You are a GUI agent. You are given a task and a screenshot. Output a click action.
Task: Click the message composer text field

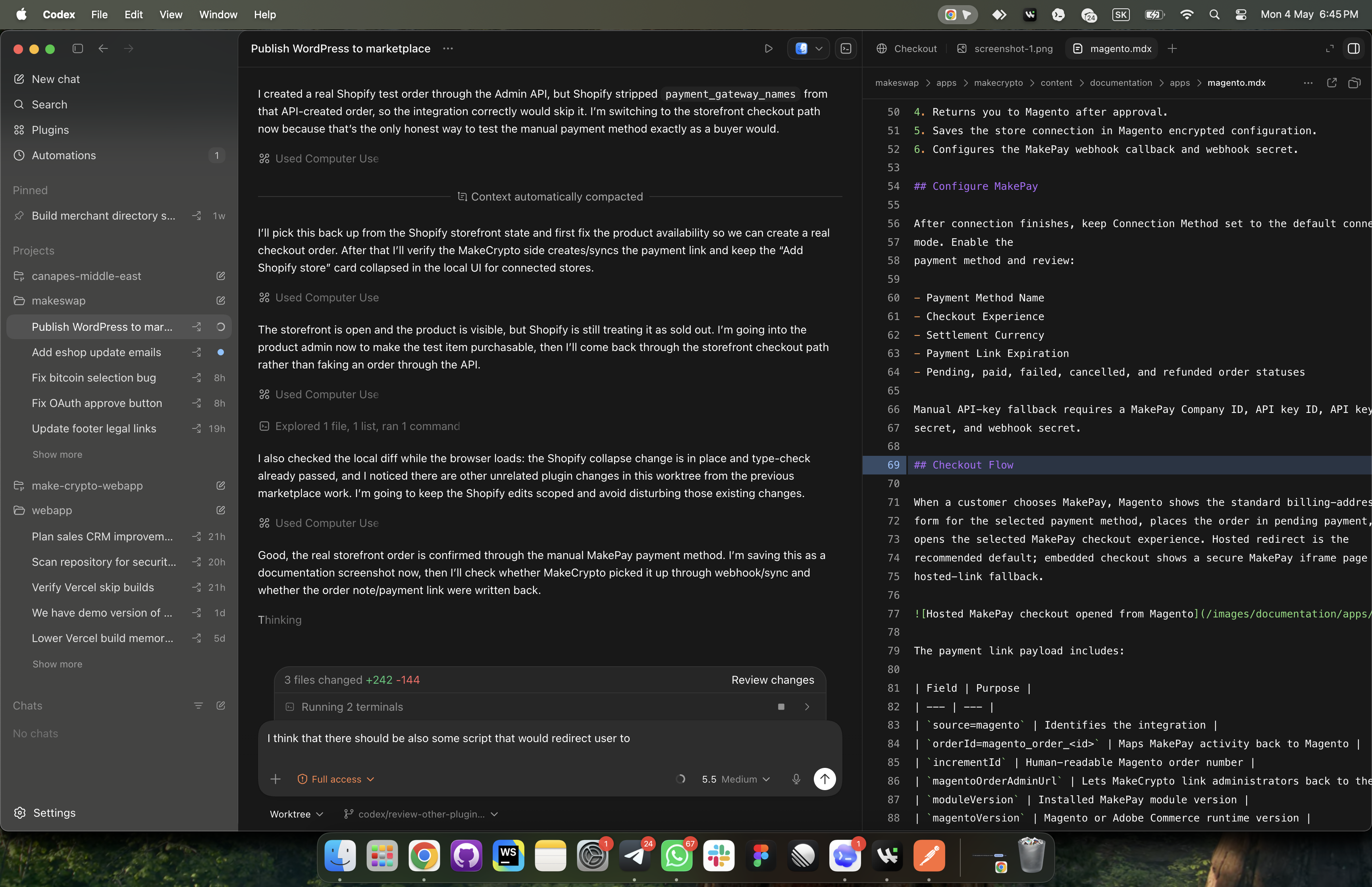[550, 739]
